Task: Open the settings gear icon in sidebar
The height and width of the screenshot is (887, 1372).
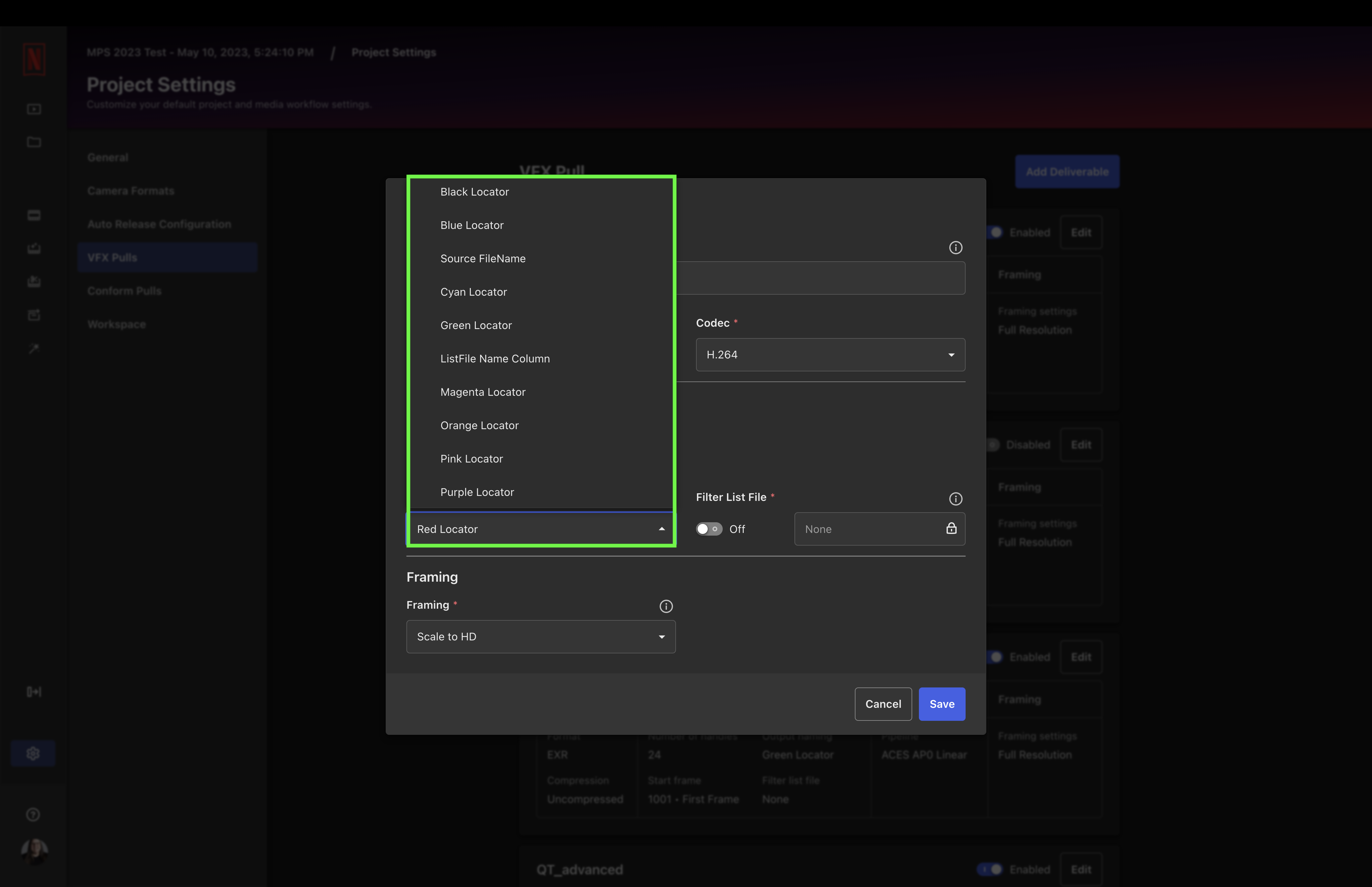Action: (x=33, y=754)
